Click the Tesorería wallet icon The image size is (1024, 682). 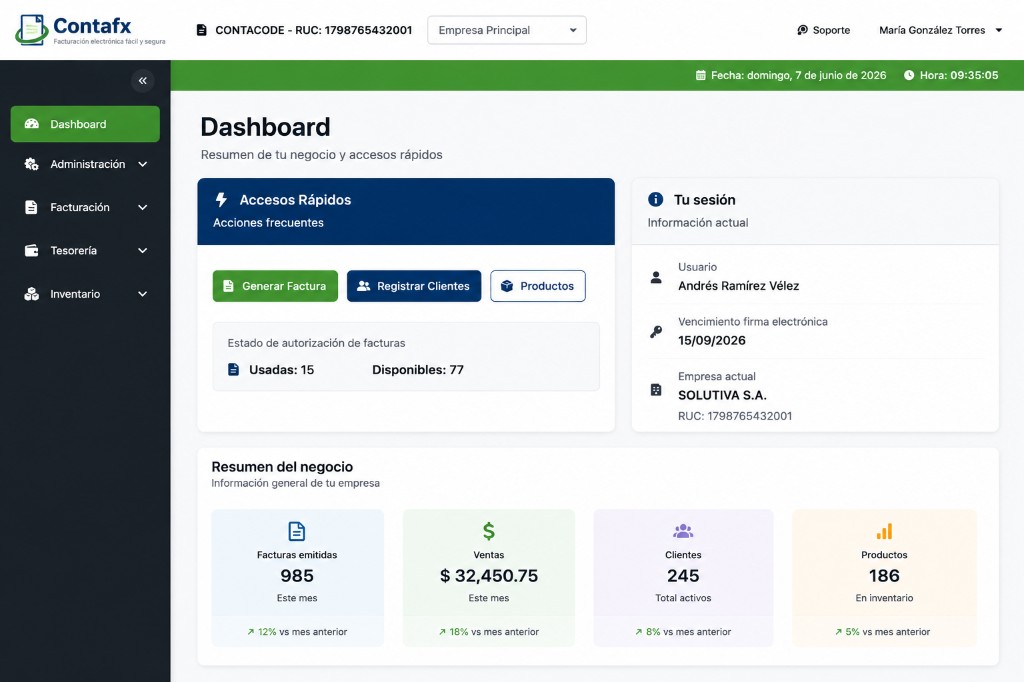pos(31,250)
